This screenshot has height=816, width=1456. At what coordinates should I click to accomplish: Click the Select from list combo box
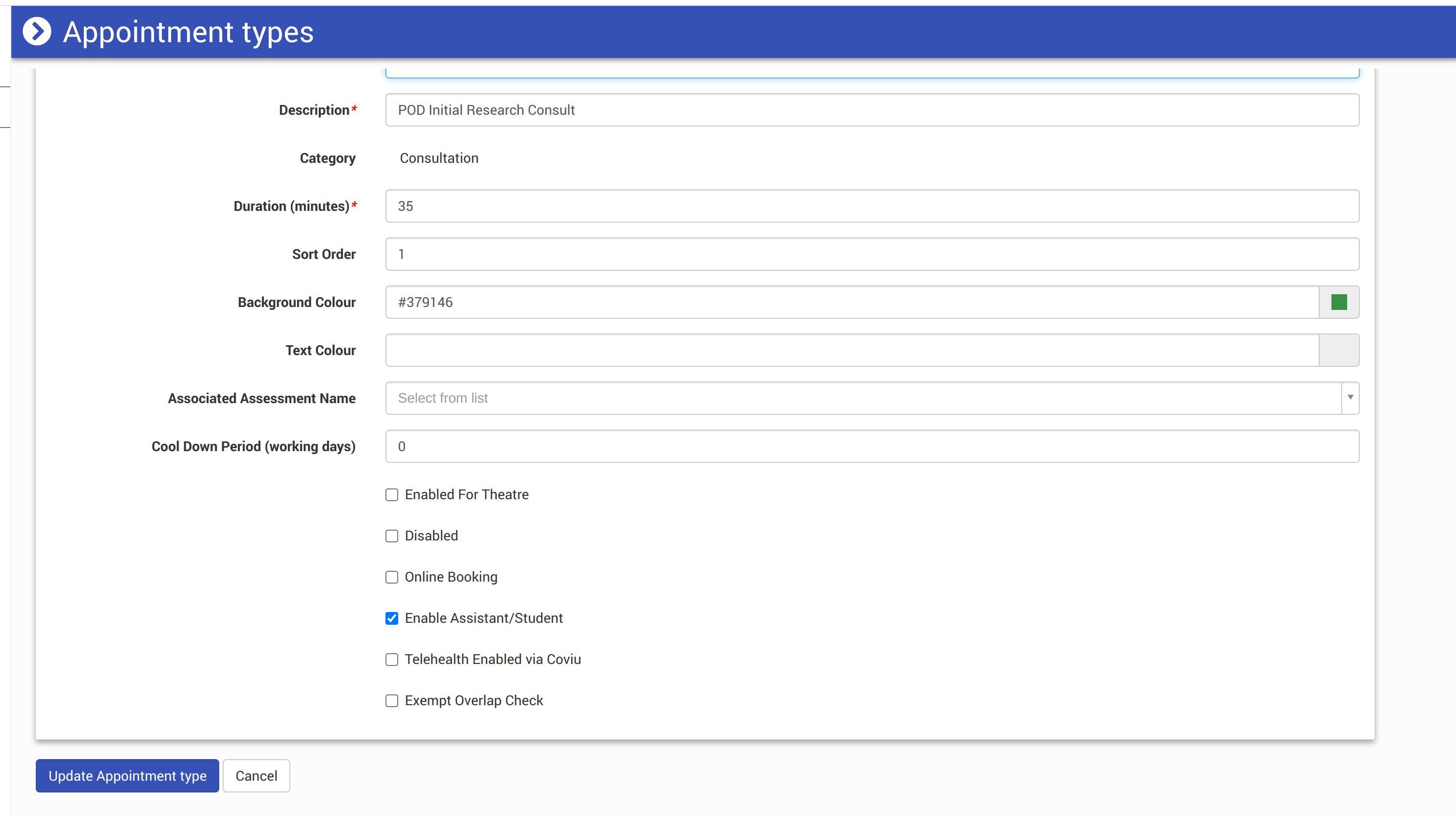pyautogui.click(x=863, y=398)
